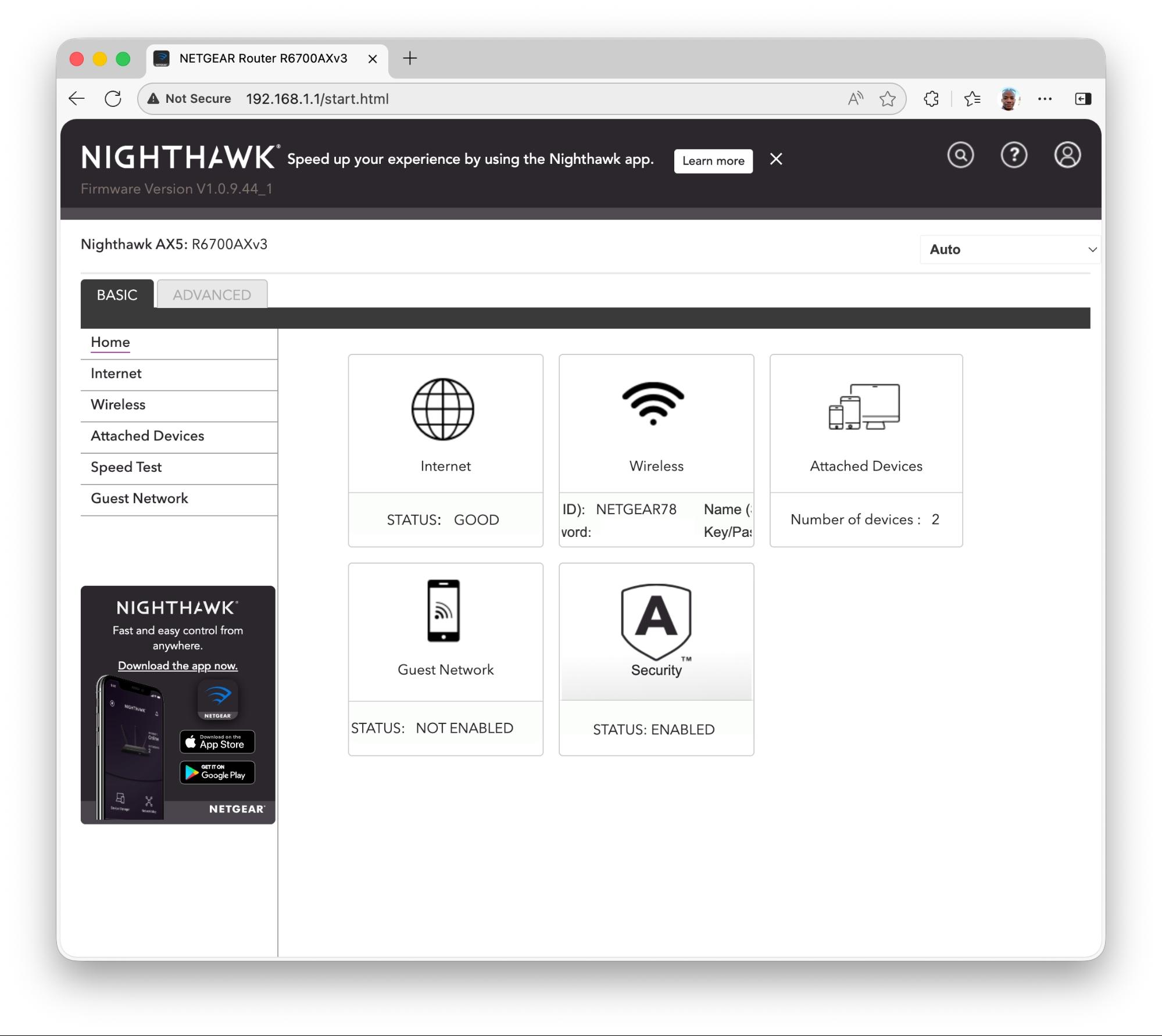The height and width of the screenshot is (1036, 1162).
Task: Select Guest Network in sidebar menu
Action: point(140,499)
